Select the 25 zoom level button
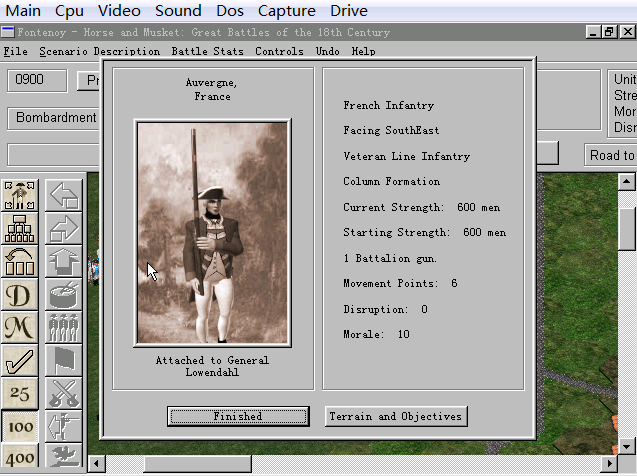 click(x=20, y=394)
